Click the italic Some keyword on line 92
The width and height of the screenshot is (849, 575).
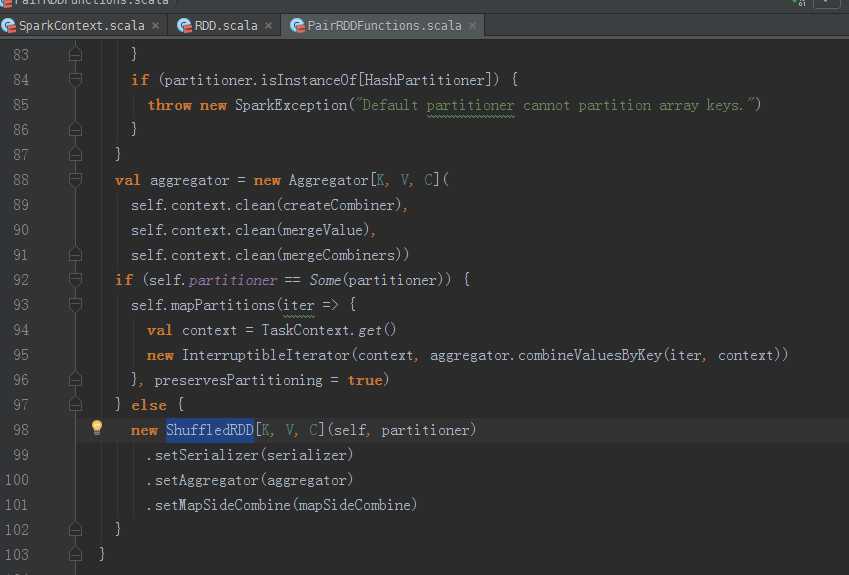(325, 280)
